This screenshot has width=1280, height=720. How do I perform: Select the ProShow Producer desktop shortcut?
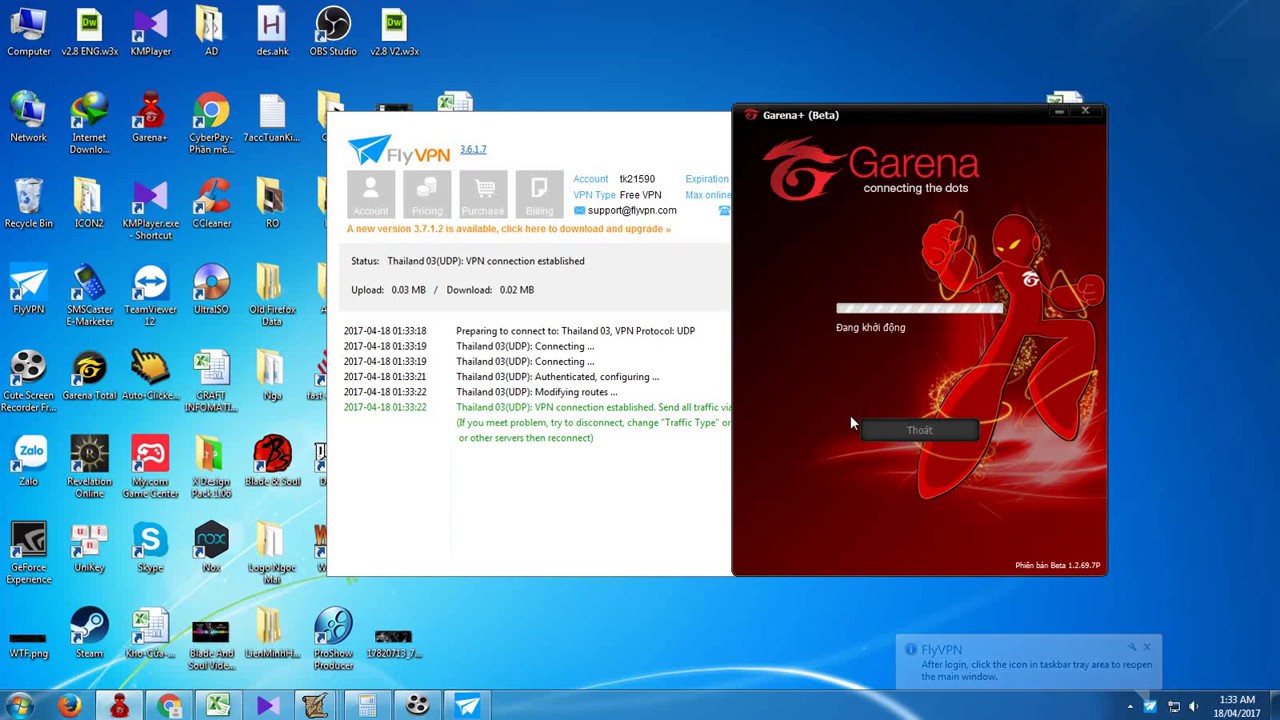[x=333, y=640]
